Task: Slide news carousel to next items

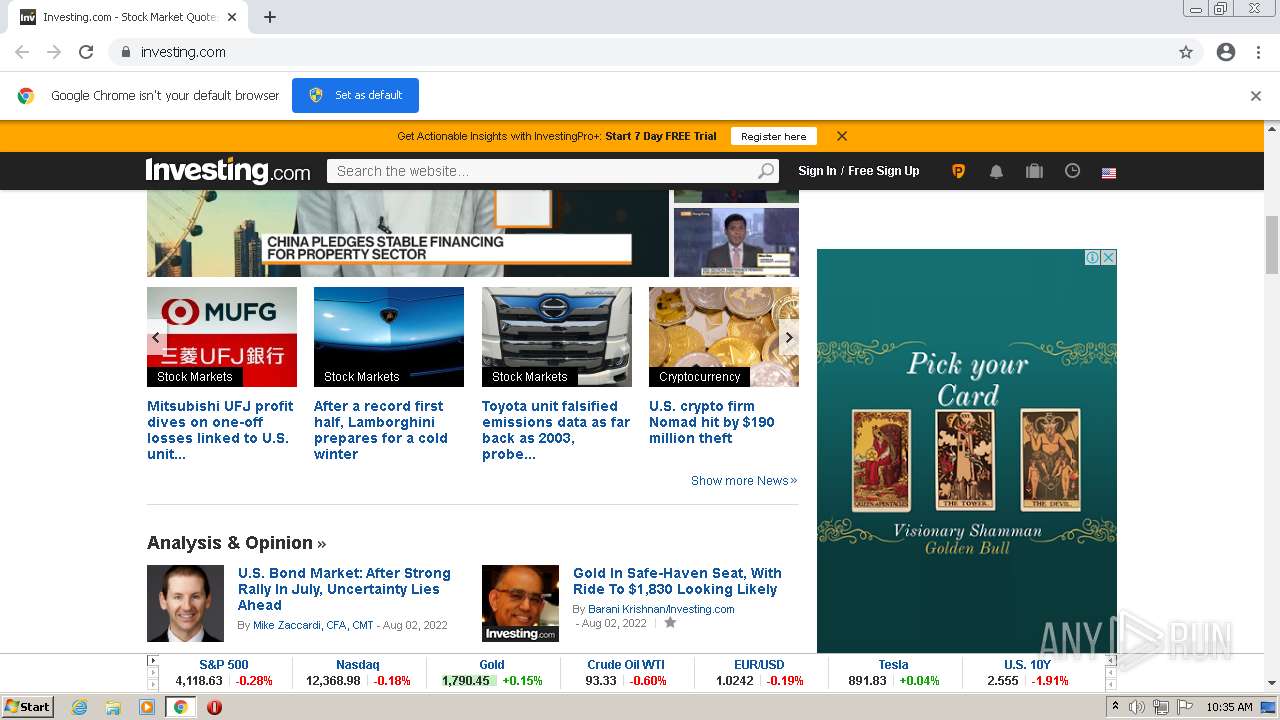Action: 789,338
